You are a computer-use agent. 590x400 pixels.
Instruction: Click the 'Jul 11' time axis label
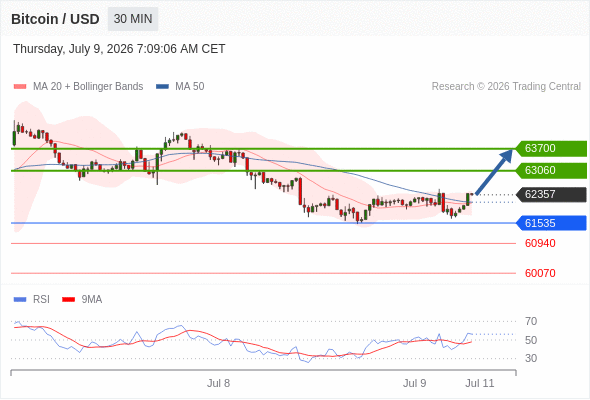coord(480,383)
